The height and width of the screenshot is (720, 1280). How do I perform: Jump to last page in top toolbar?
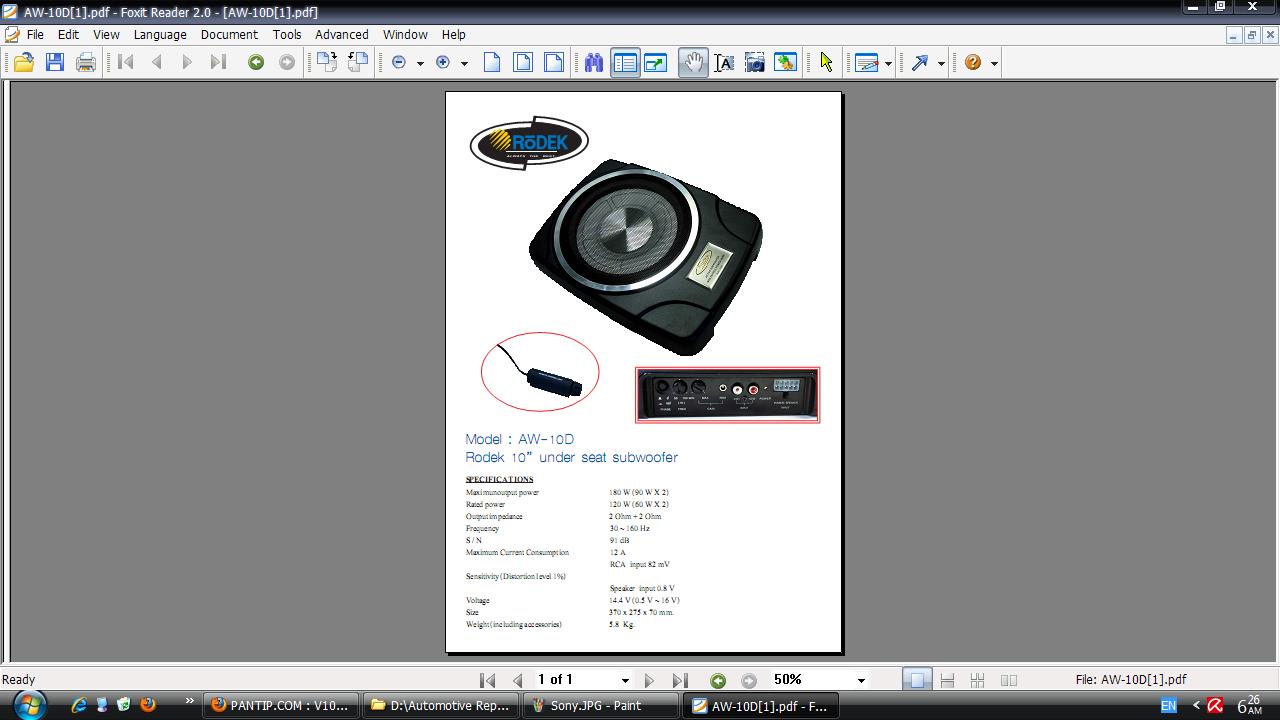click(218, 63)
